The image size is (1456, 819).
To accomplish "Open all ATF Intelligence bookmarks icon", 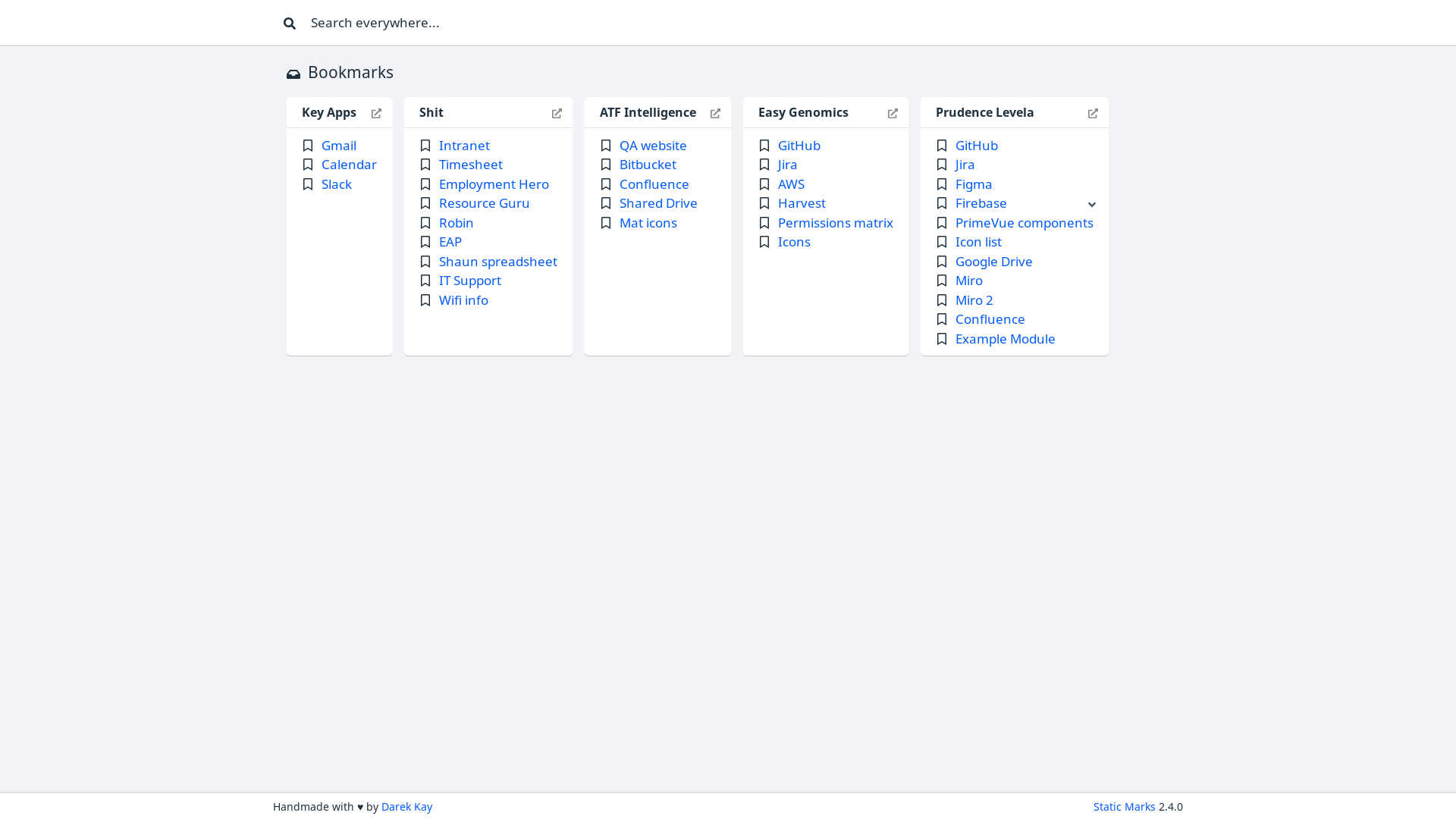I will pyautogui.click(x=715, y=113).
